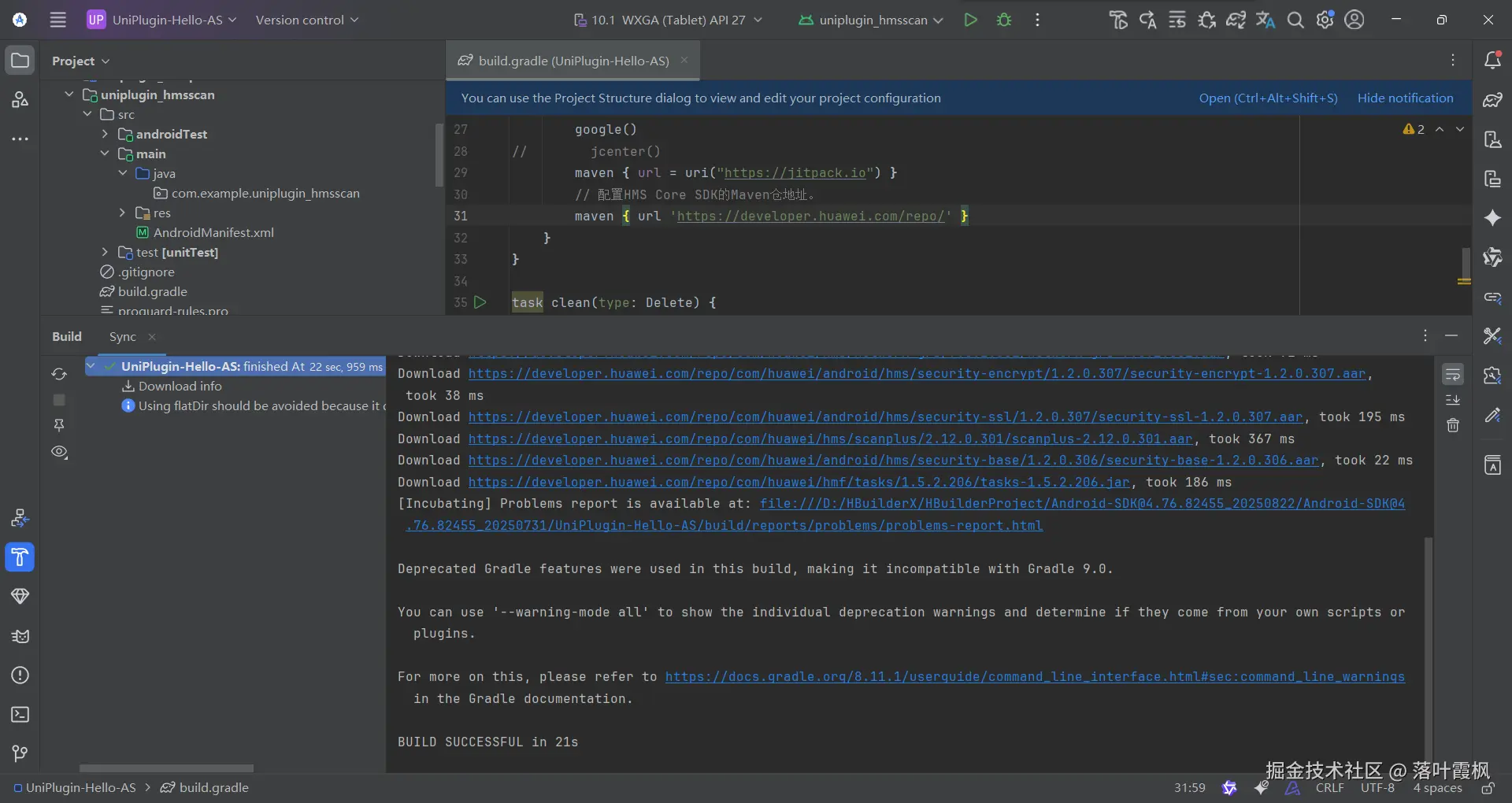Open Terminal tool window in left sidebar
1512x803 pixels.
20,715
